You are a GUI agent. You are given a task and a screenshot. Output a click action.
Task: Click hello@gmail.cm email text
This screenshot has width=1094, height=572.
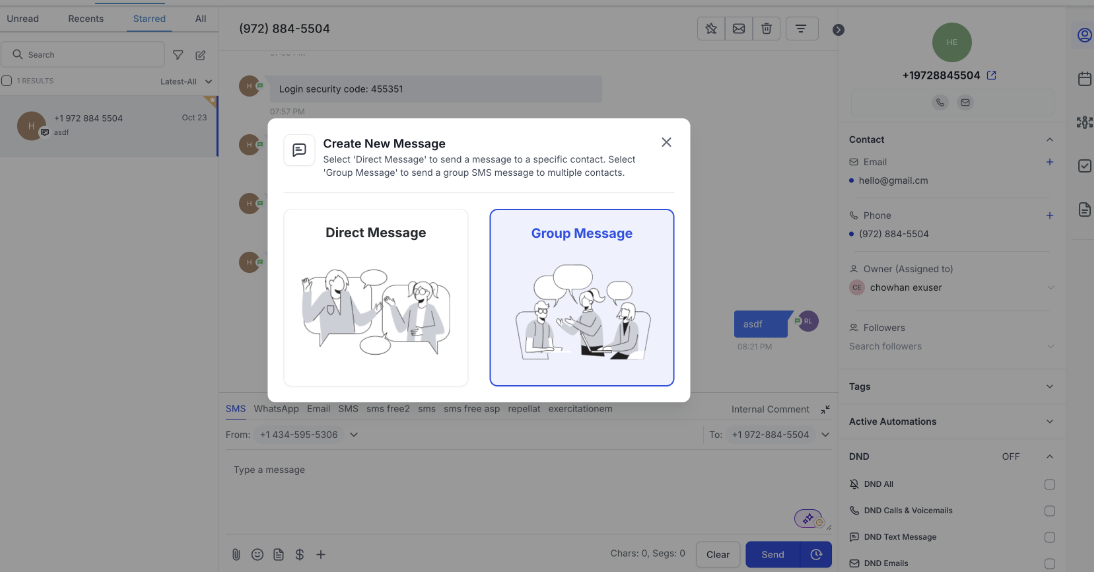pyautogui.click(x=894, y=181)
